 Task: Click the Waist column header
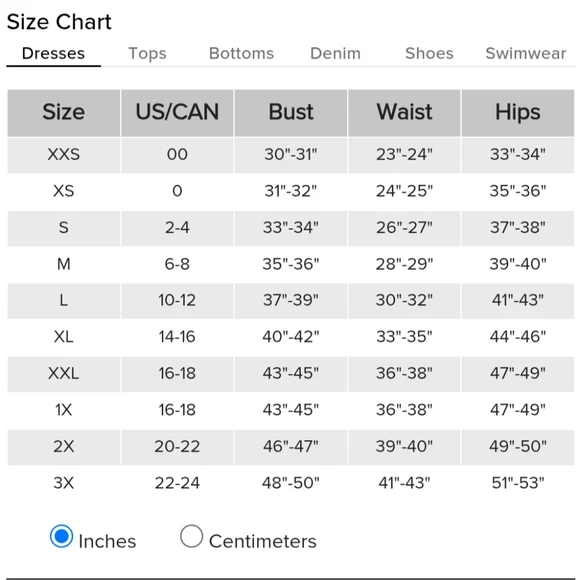(x=404, y=112)
